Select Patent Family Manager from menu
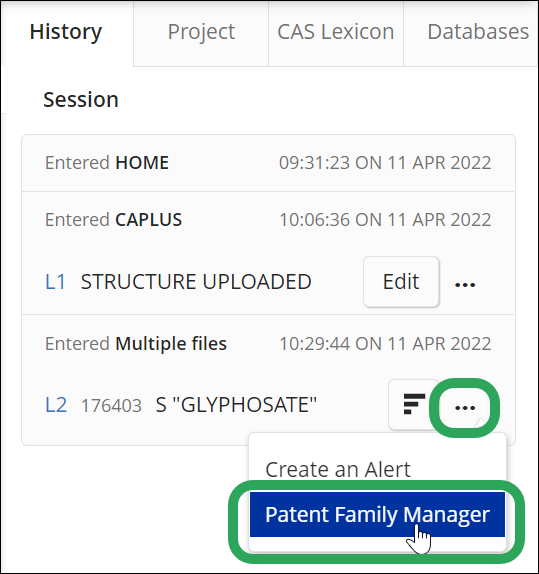Screen dimensions: 539x574 (378, 514)
